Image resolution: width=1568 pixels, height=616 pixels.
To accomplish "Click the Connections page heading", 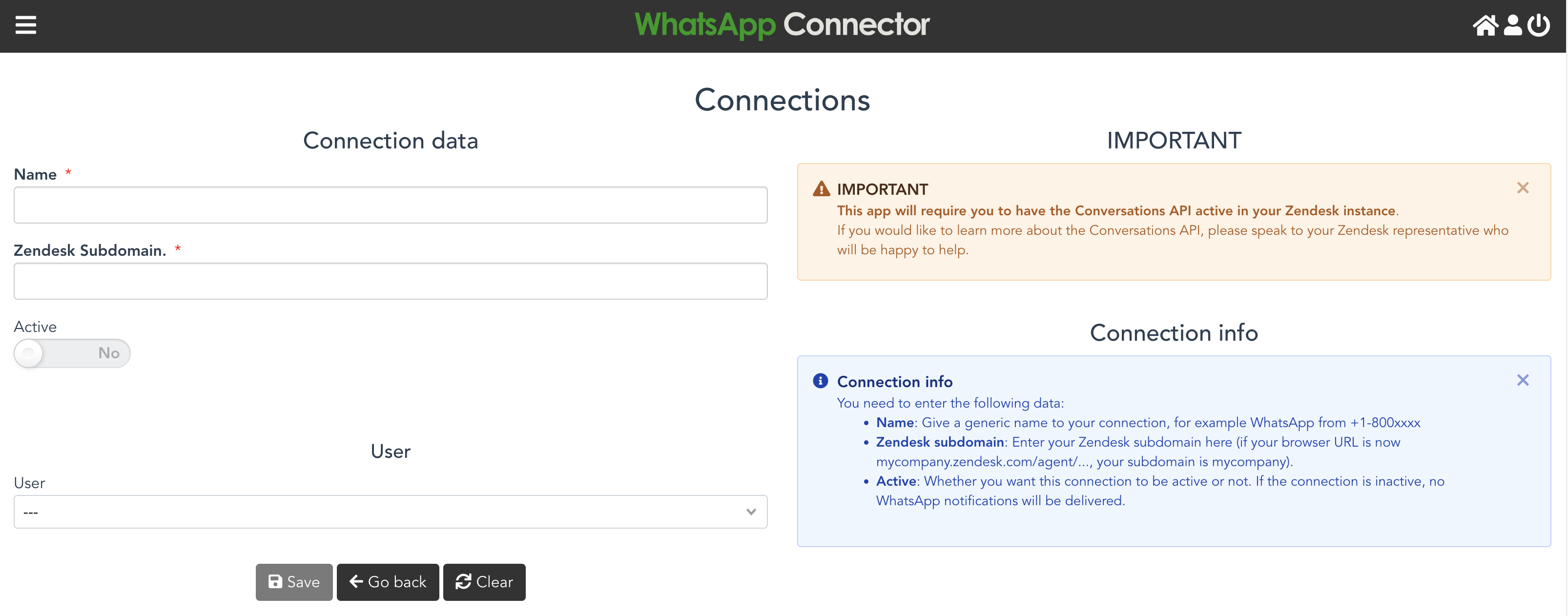I will [782, 100].
